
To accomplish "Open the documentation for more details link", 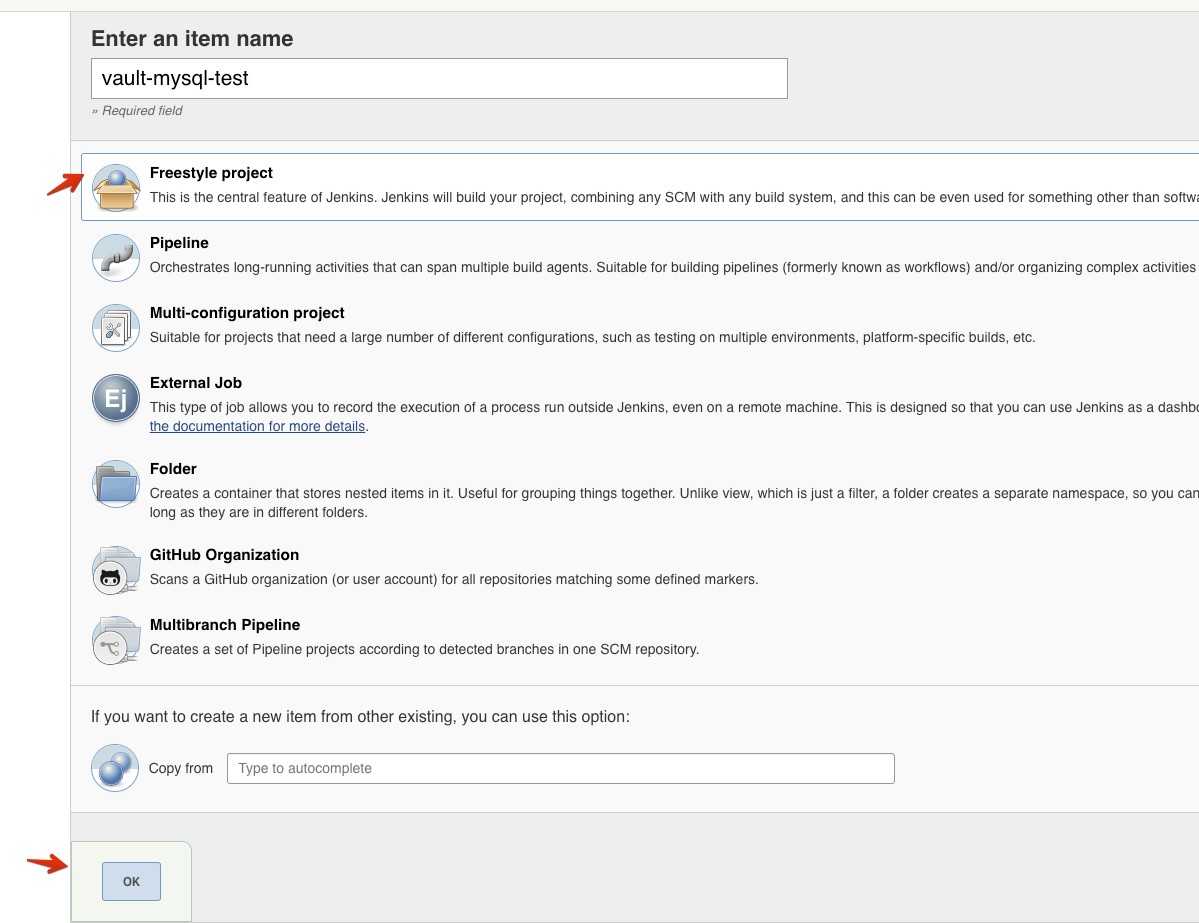I will click(258, 426).
